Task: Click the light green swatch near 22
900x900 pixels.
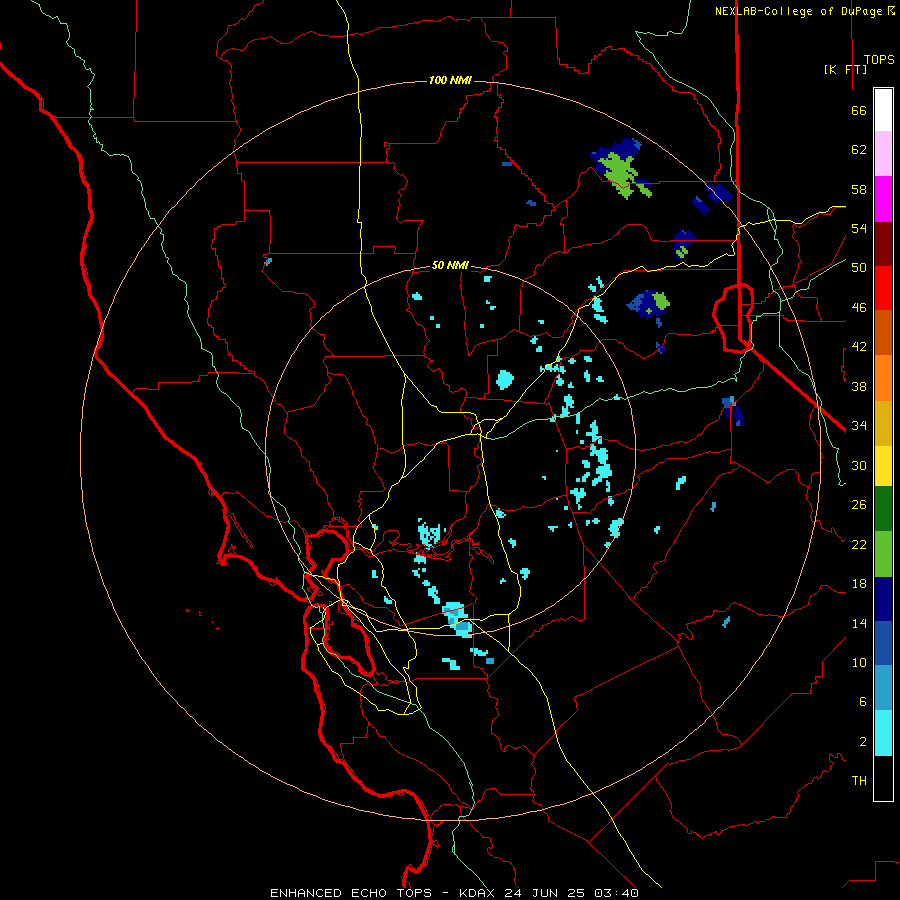Action: click(x=883, y=554)
